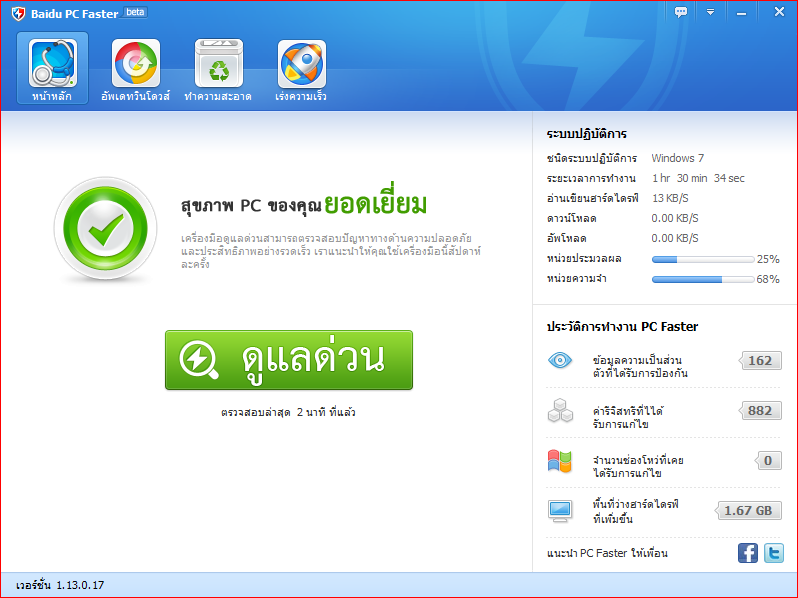Share PC Faster on Twitter
Image resolution: width=798 pixels, height=598 pixels.
coord(774,553)
